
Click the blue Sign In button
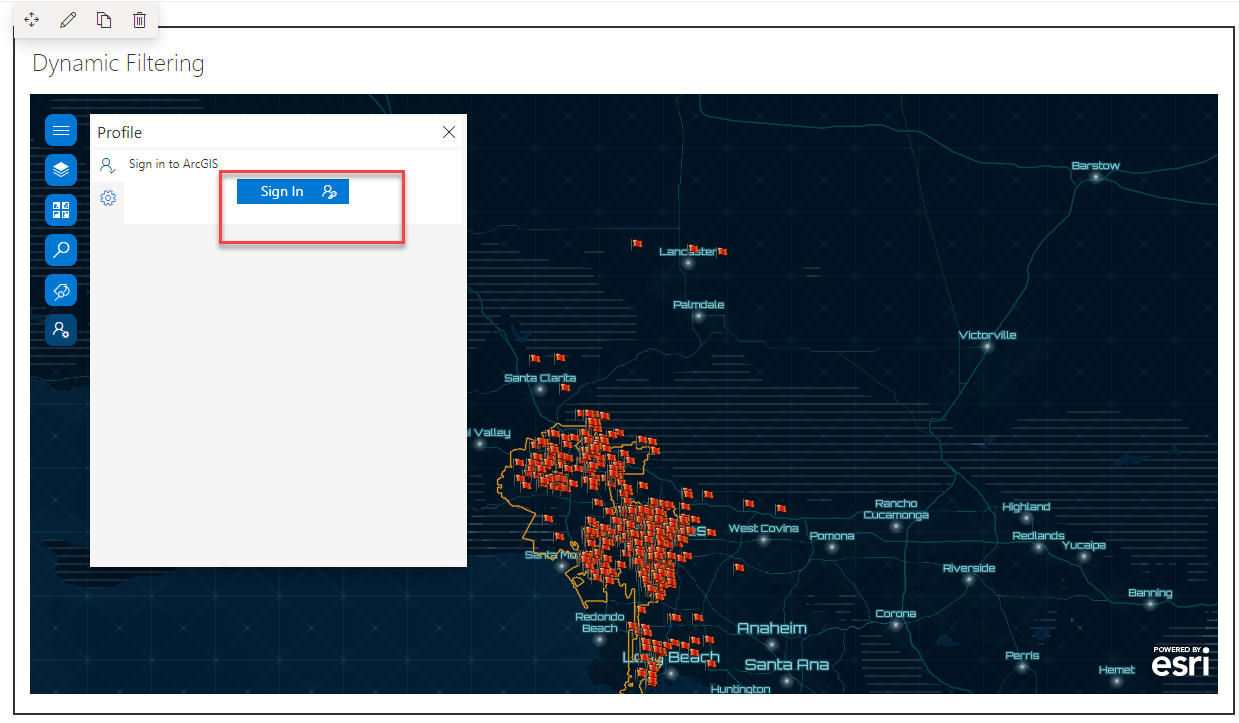(x=293, y=192)
